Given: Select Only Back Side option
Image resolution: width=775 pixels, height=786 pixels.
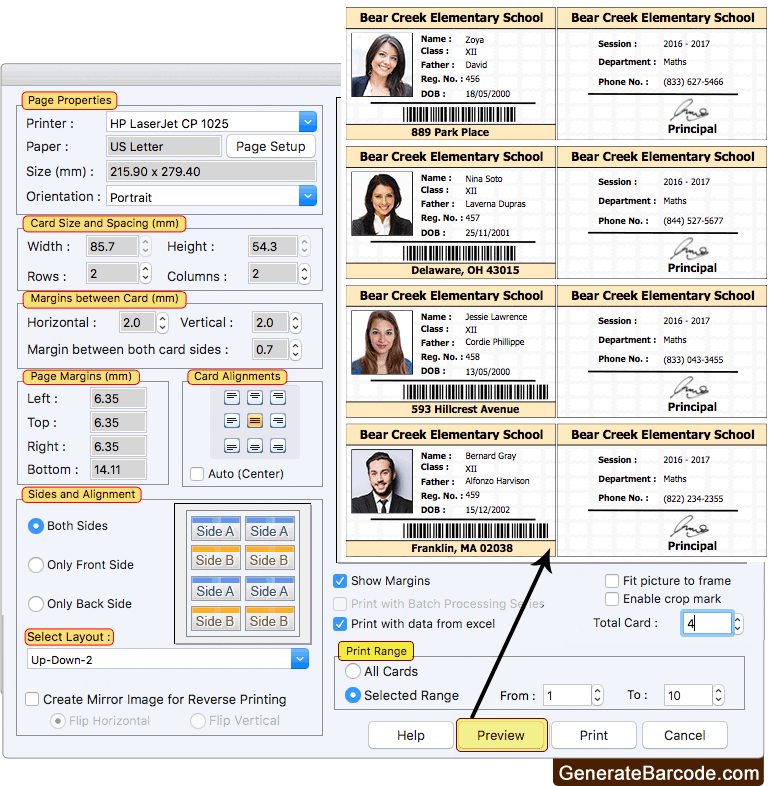Looking at the screenshot, I should 36,604.
